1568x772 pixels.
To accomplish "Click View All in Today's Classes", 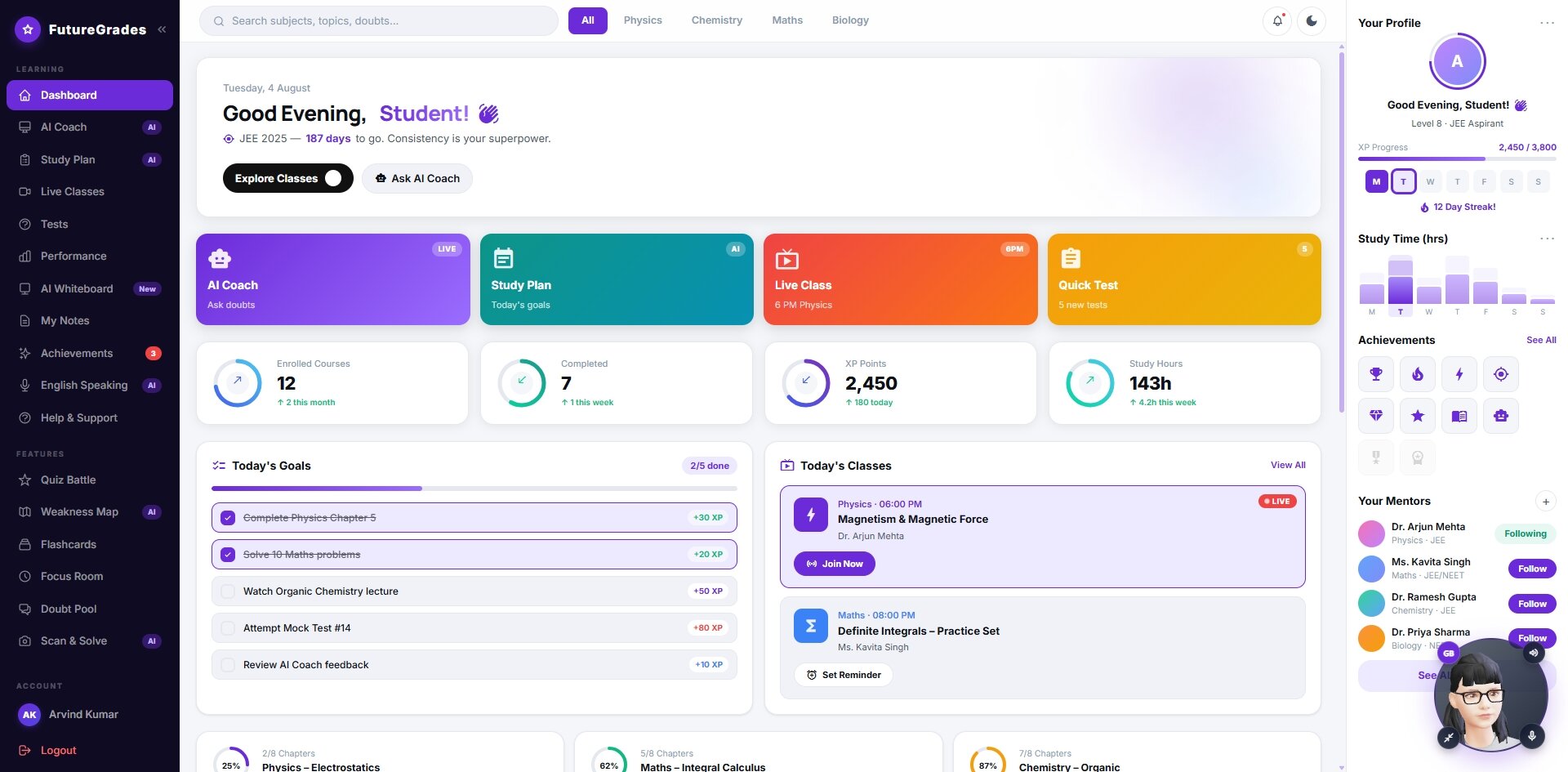I will [x=1288, y=465].
